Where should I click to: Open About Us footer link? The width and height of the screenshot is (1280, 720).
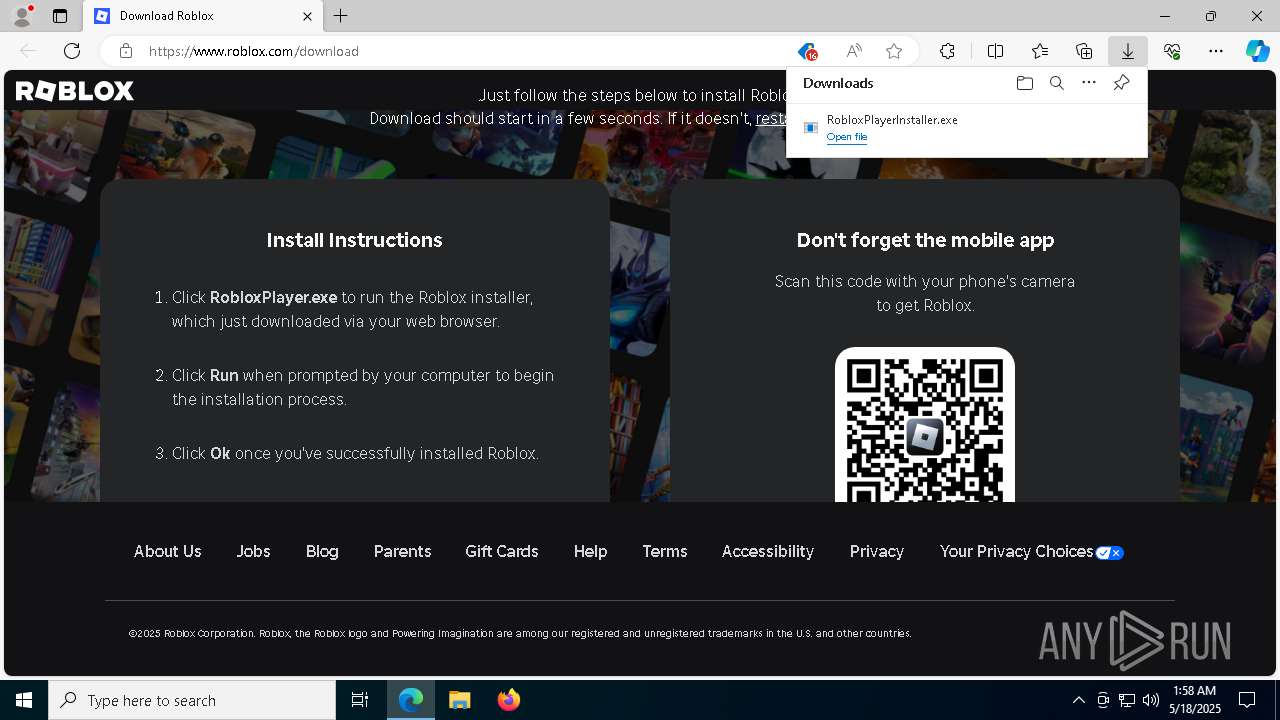pos(168,551)
